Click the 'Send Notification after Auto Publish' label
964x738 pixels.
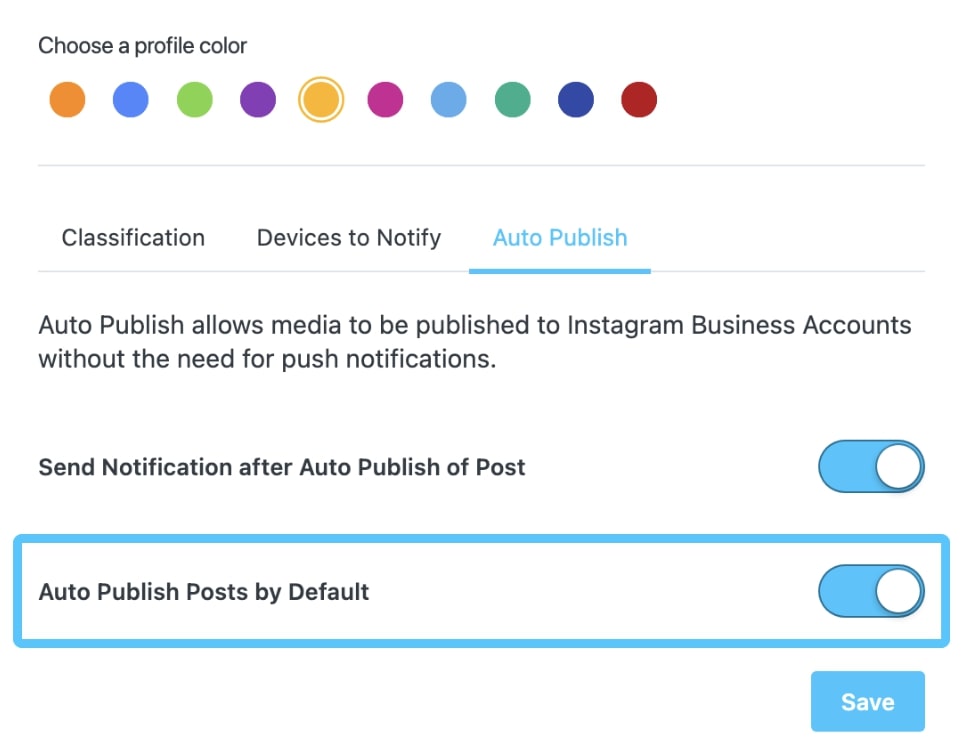click(x=282, y=467)
